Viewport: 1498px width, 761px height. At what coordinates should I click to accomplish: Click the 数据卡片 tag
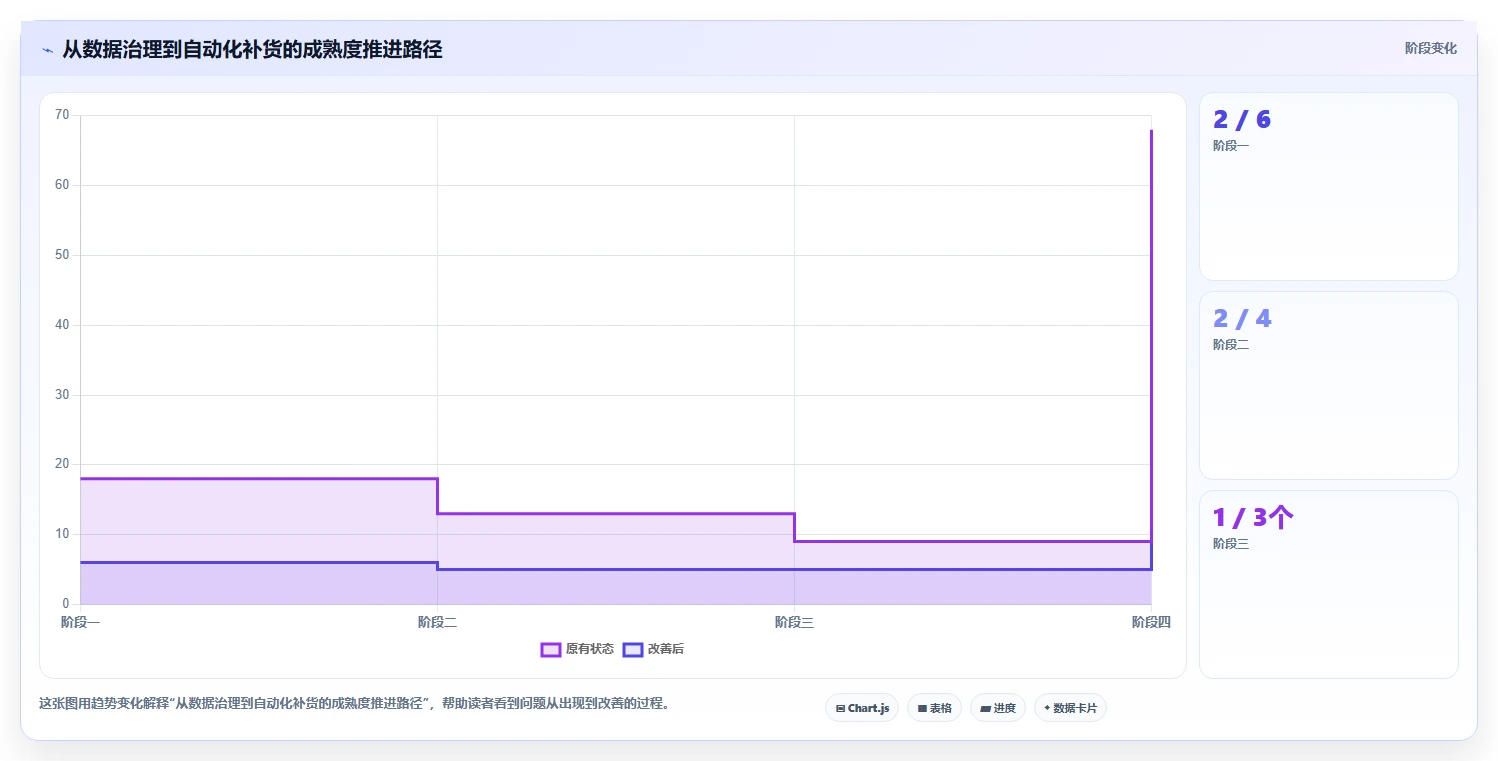pyautogui.click(x=1070, y=708)
